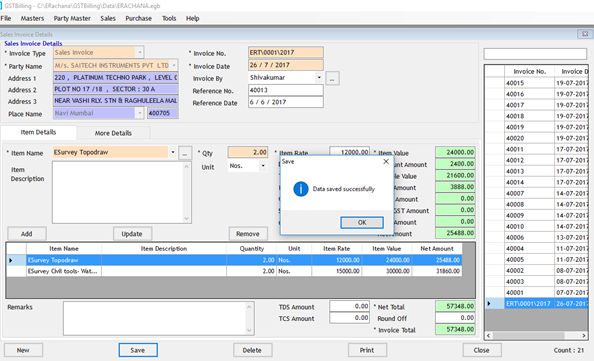594x361 pixels.
Task: Click the Item Name column header
Action: pos(64,249)
